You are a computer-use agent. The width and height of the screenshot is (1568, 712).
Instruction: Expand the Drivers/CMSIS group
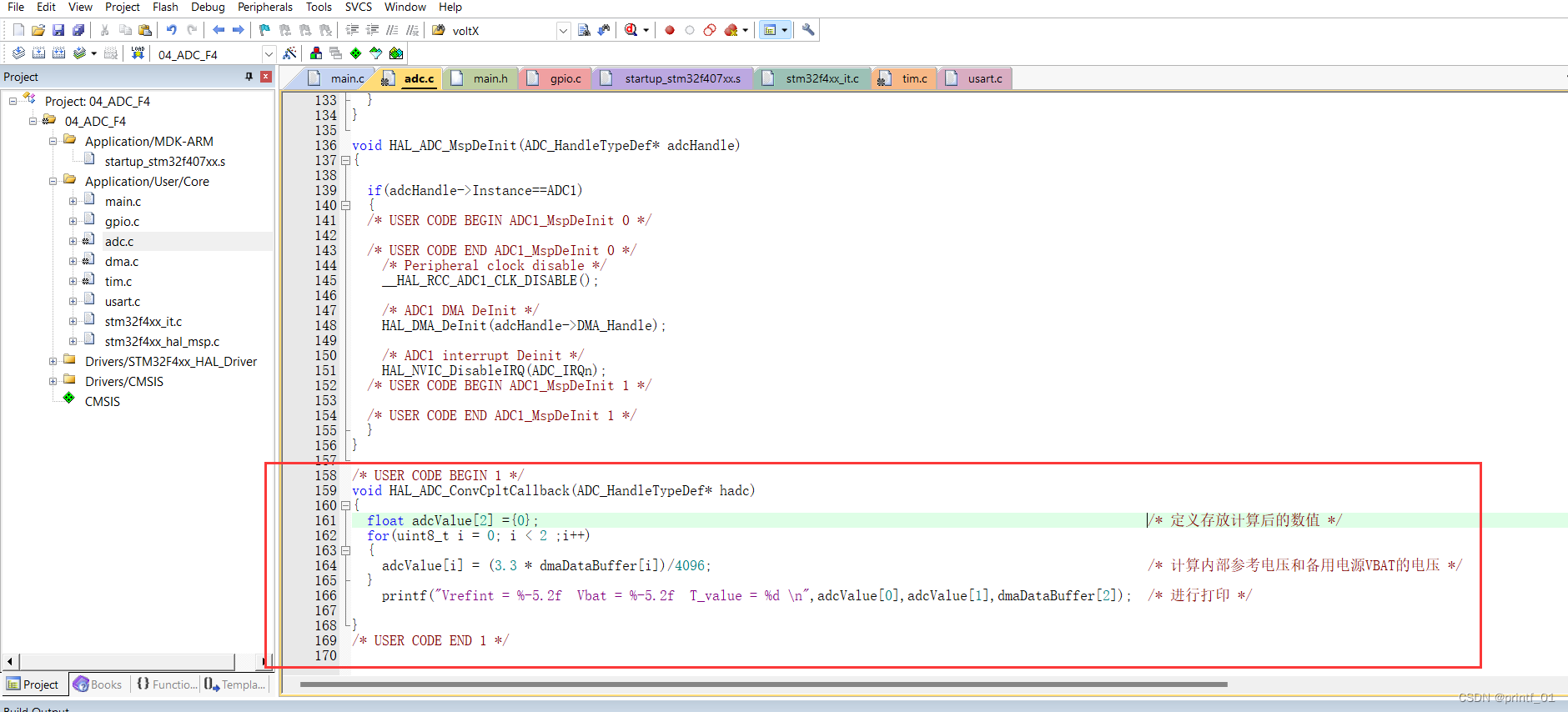tap(53, 381)
